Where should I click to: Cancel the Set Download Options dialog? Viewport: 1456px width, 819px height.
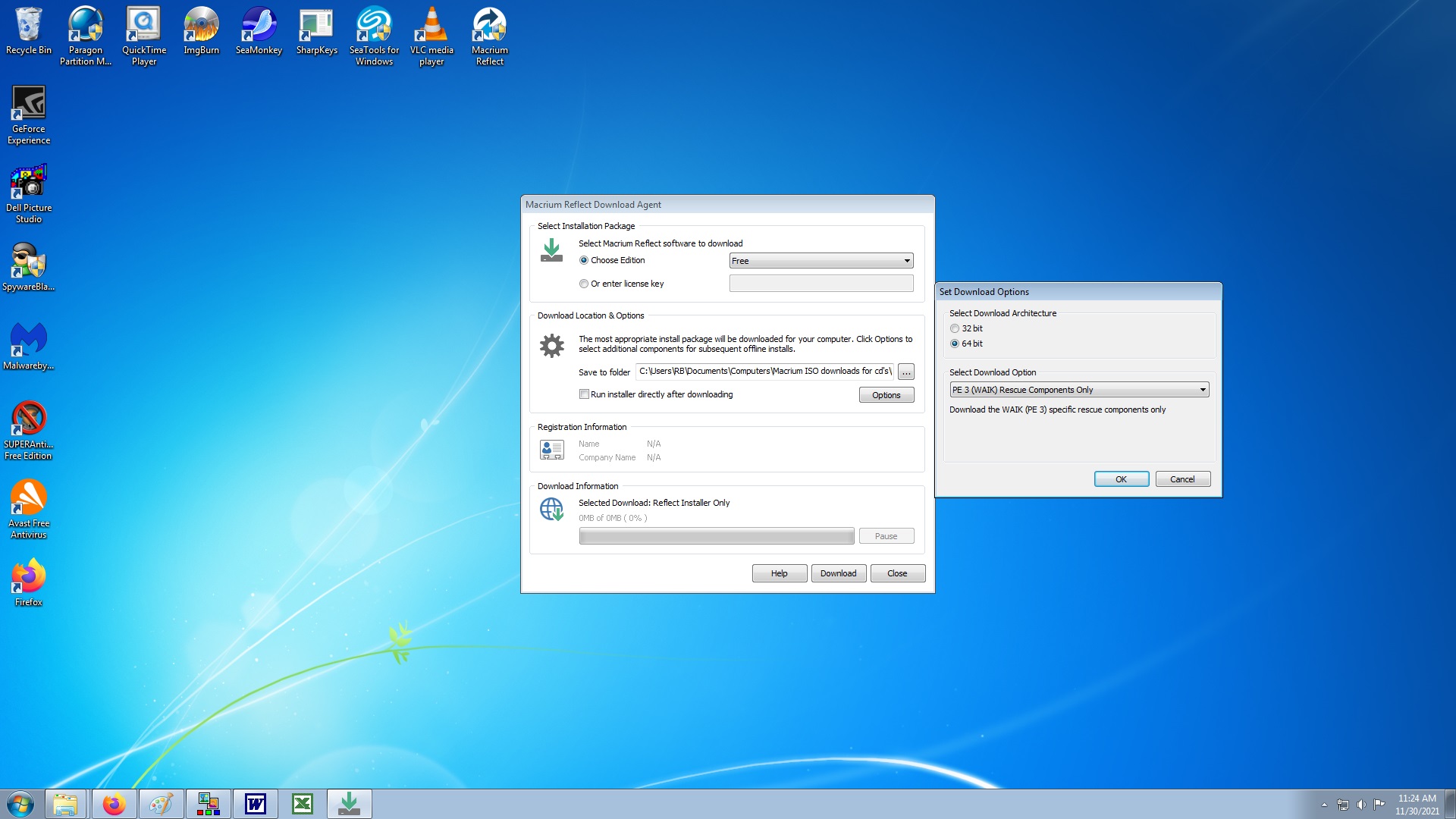tap(1183, 479)
